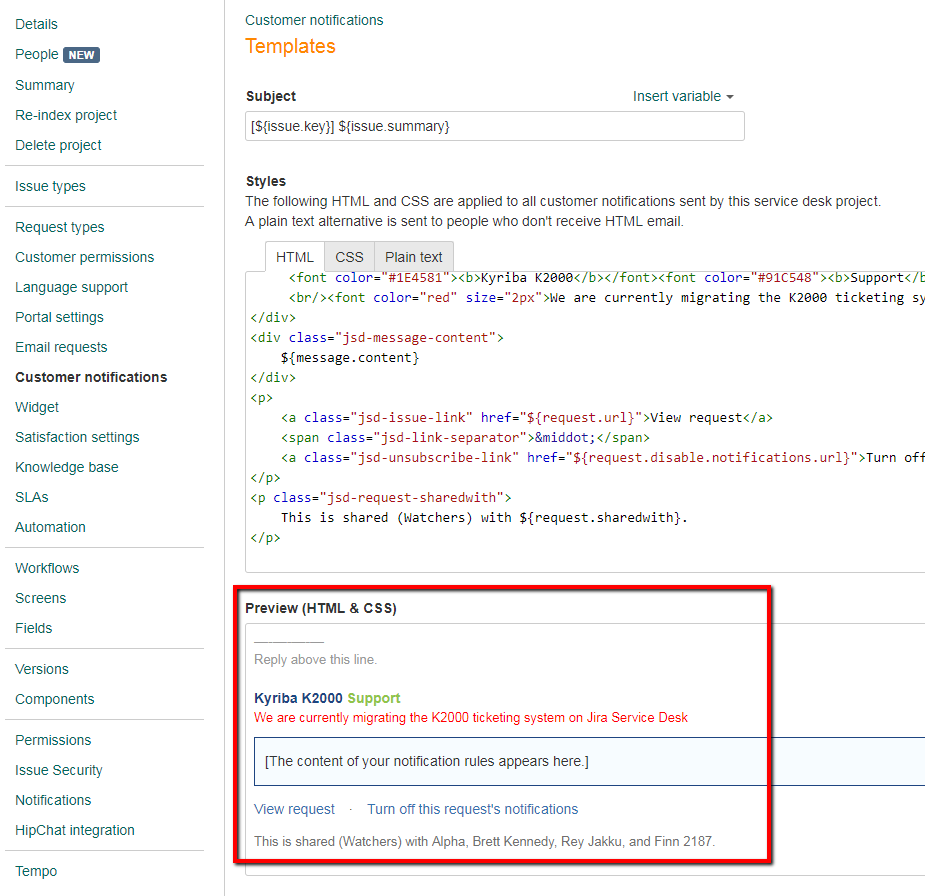Select the HTML tab
This screenshot has width=925, height=896.
coord(294,256)
